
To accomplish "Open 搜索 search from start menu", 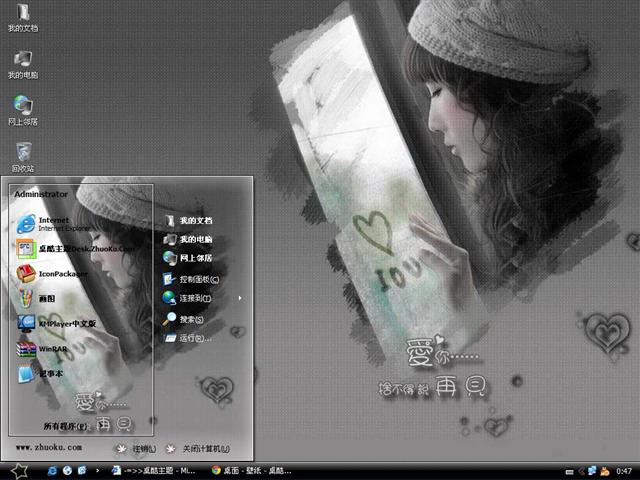I will [x=183, y=319].
